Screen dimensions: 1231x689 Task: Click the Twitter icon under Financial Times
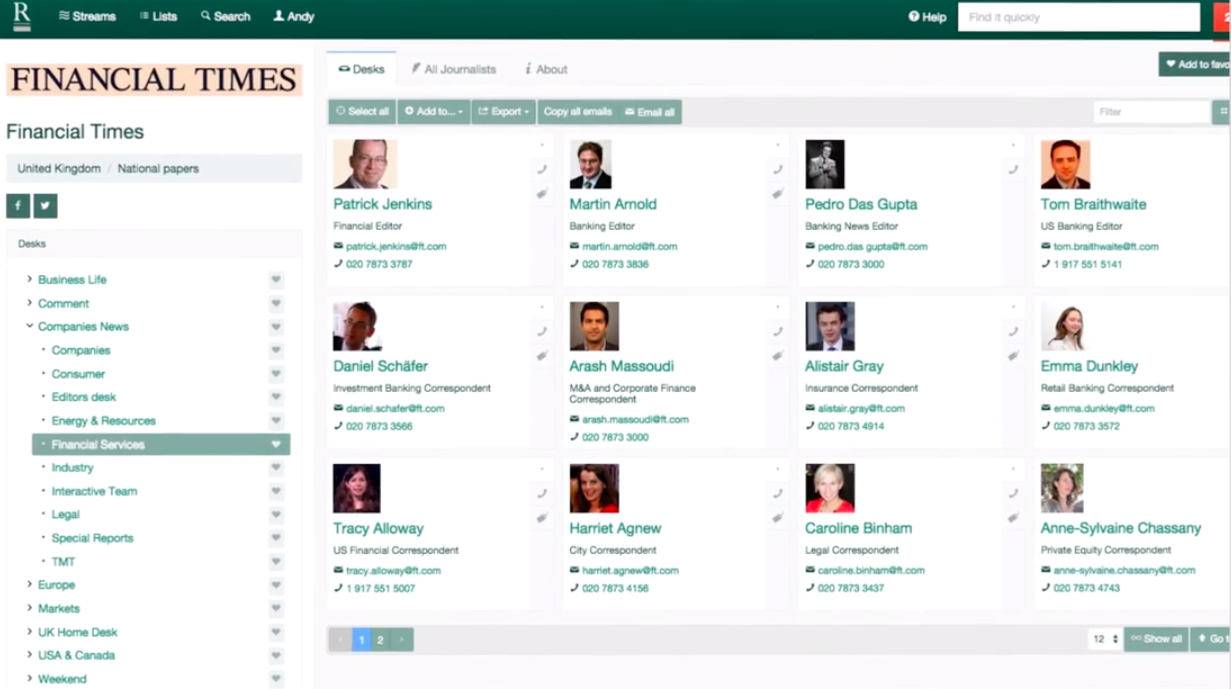click(x=45, y=205)
